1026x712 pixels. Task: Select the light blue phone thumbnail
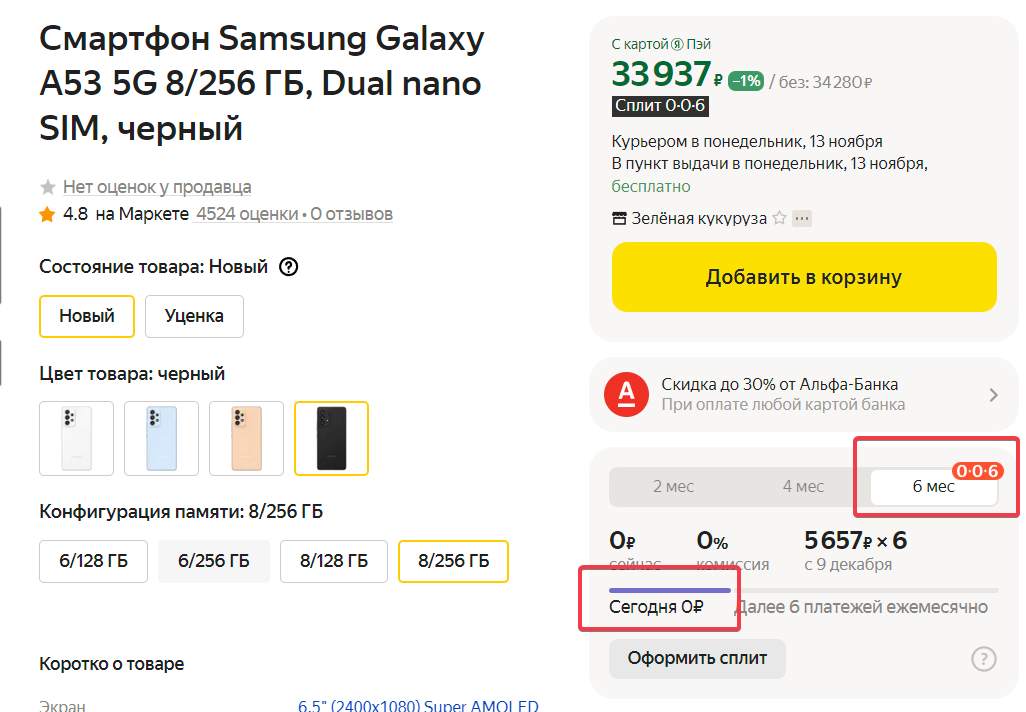pyautogui.click(x=162, y=438)
